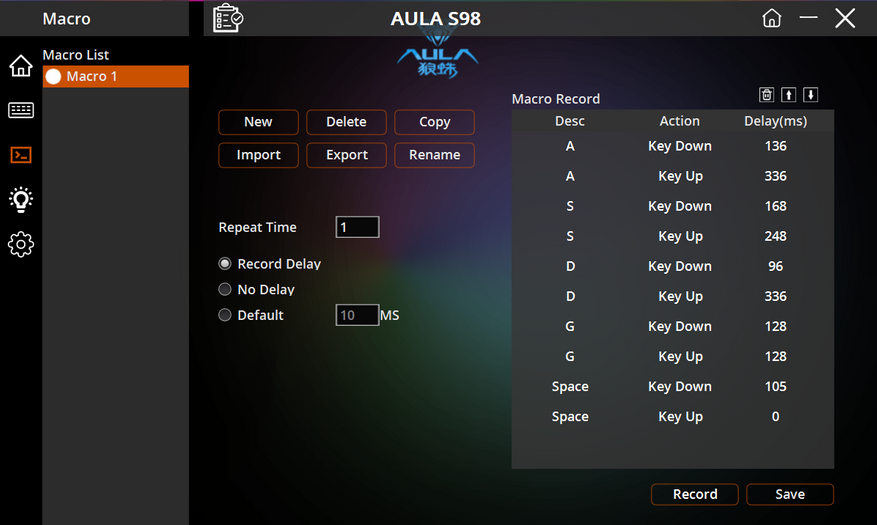Open the settings gear icon
The image size is (877, 525).
tap(21, 244)
